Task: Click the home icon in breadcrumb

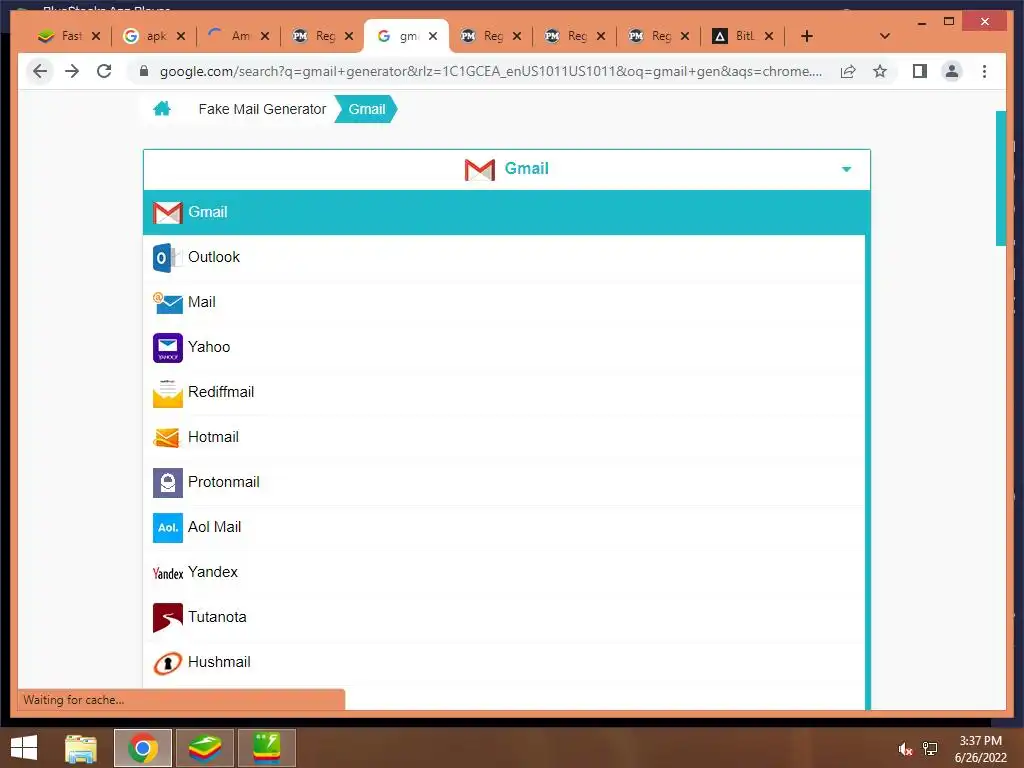Action: (x=162, y=109)
